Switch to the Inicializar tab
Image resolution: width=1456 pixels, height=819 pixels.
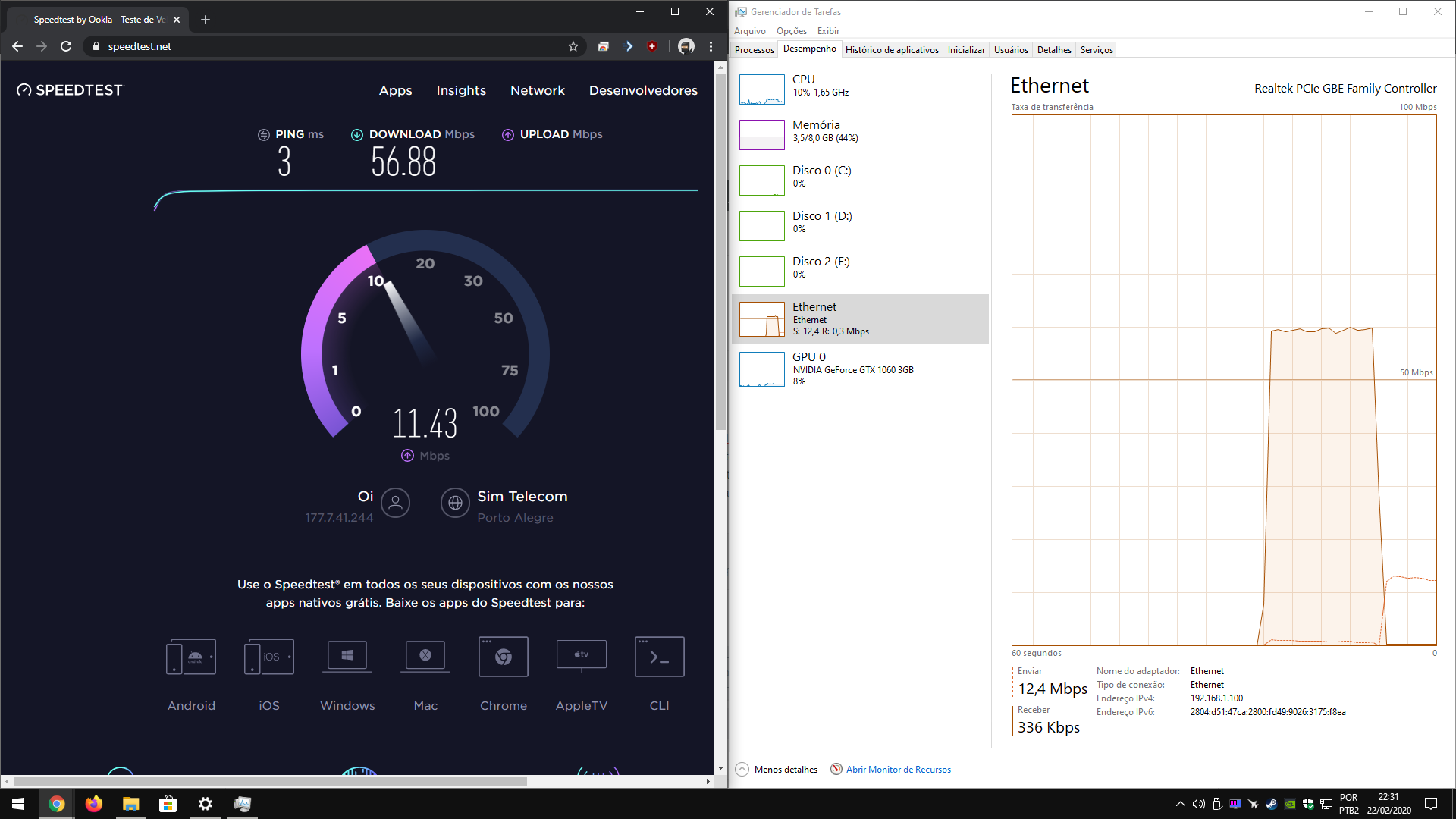966,50
